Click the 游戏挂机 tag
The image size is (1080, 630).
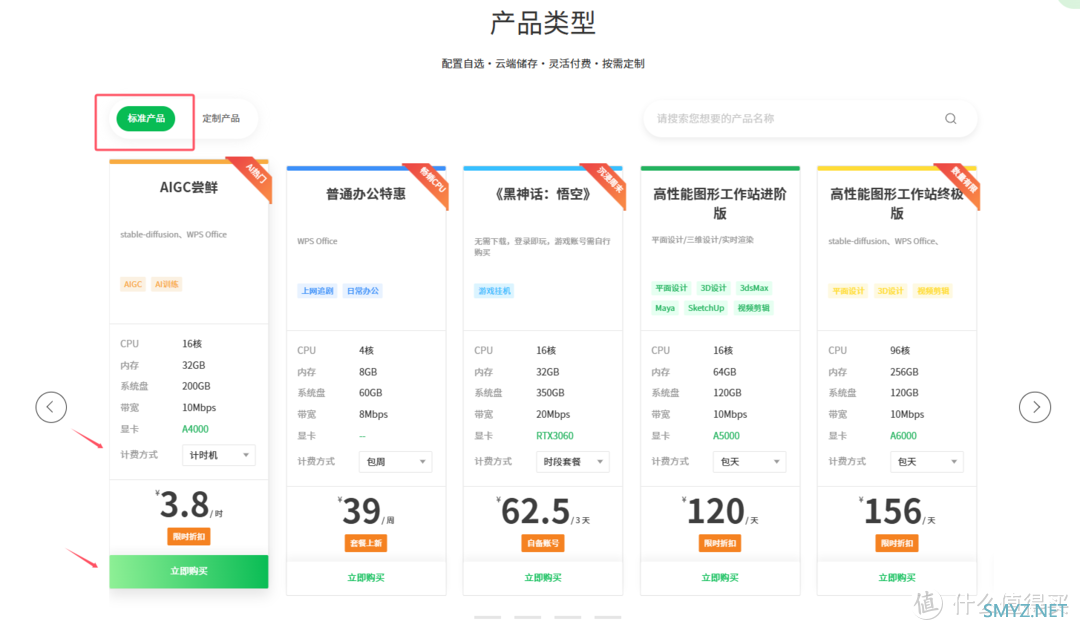(494, 291)
